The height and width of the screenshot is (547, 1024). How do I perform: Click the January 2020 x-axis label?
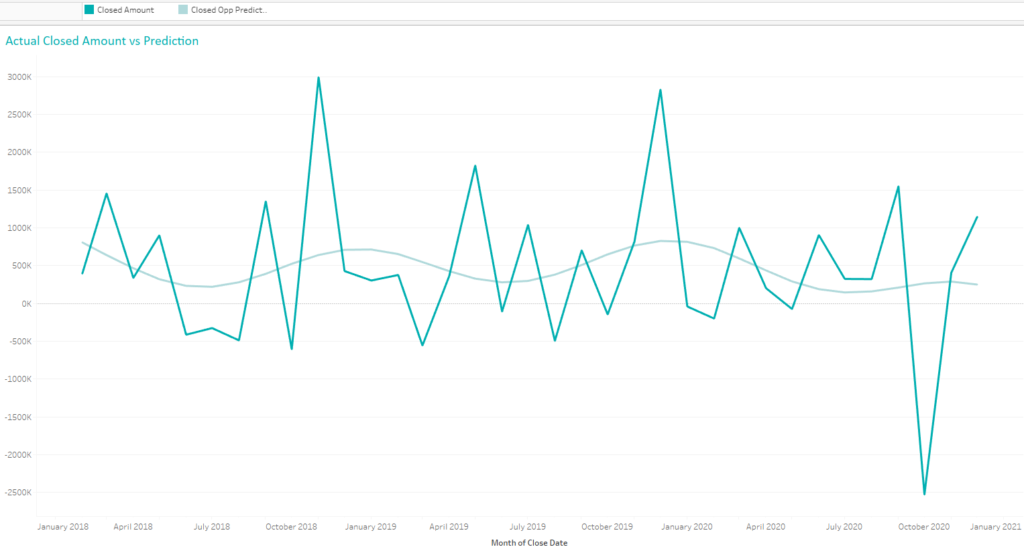(x=686, y=527)
